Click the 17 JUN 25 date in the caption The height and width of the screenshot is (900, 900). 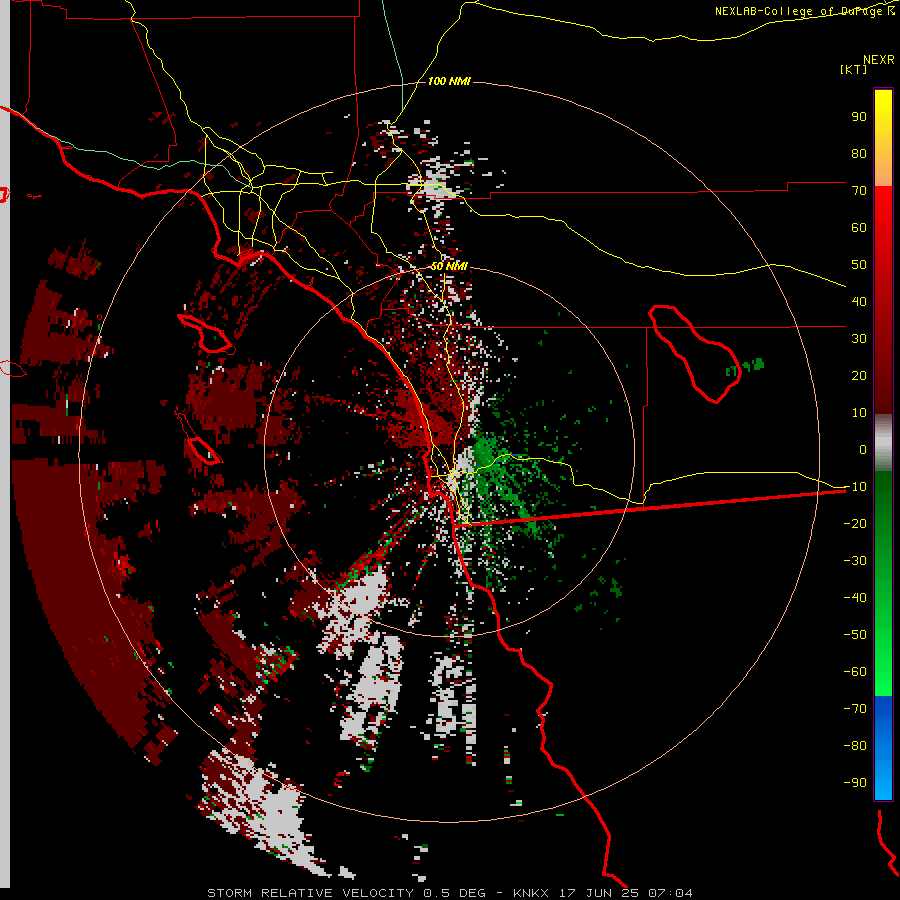[599, 893]
